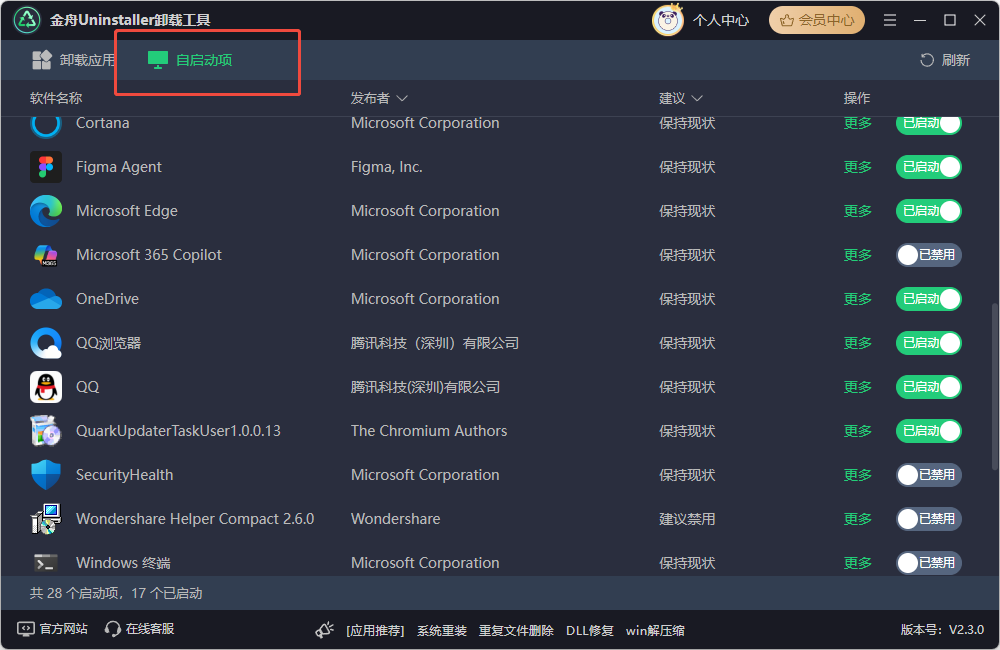Click the OneDrive cloud icon
Viewport: 1000px width, 650px height.
[46, 299]
